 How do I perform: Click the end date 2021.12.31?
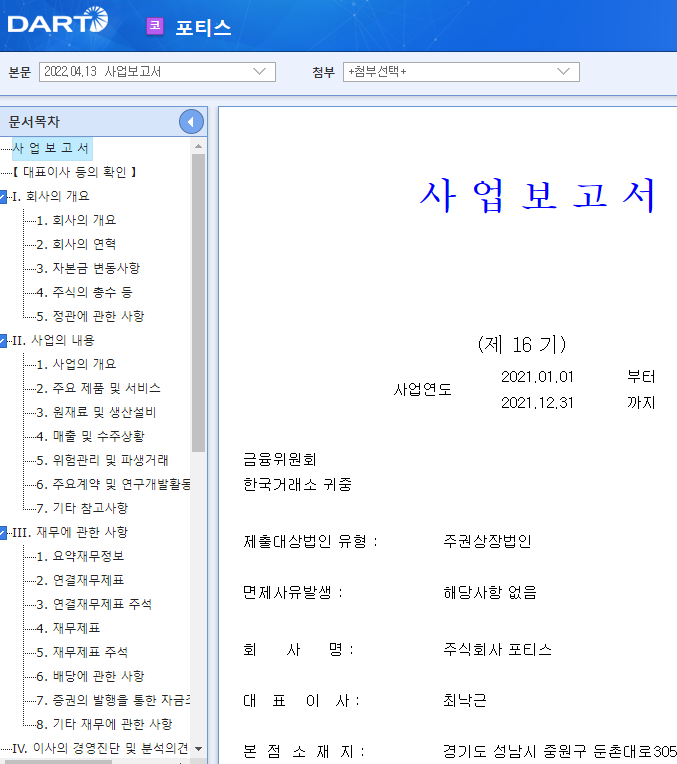point(537,403)
